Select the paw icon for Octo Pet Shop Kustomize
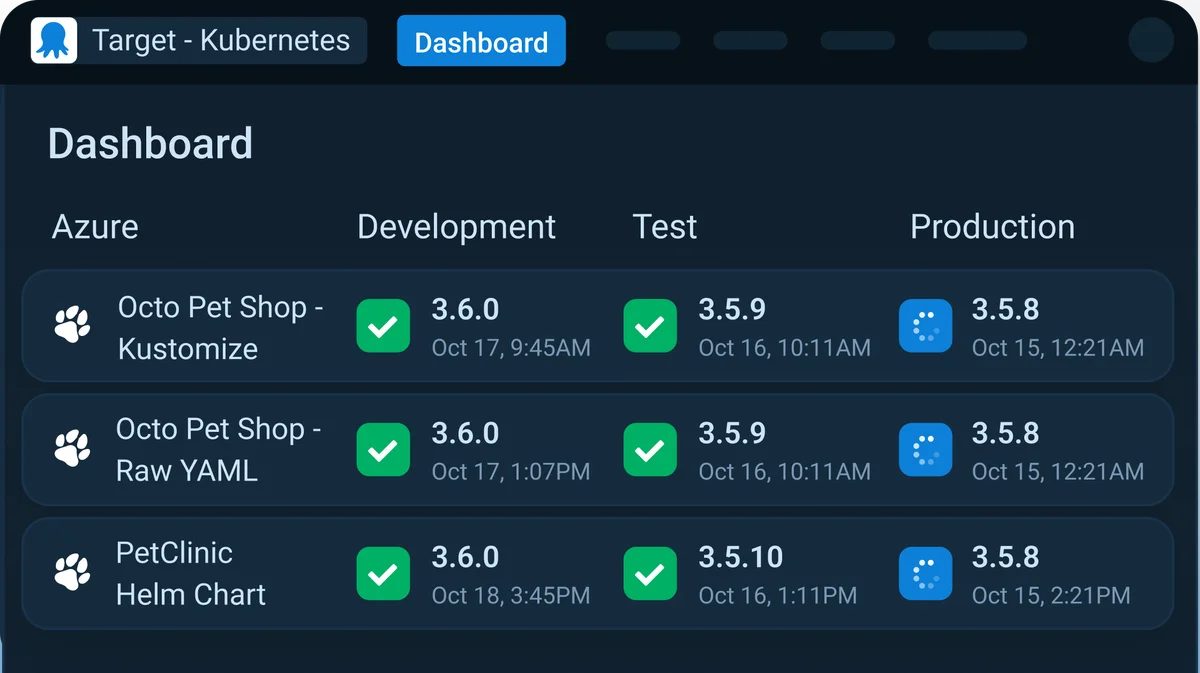 pos(71,325)
